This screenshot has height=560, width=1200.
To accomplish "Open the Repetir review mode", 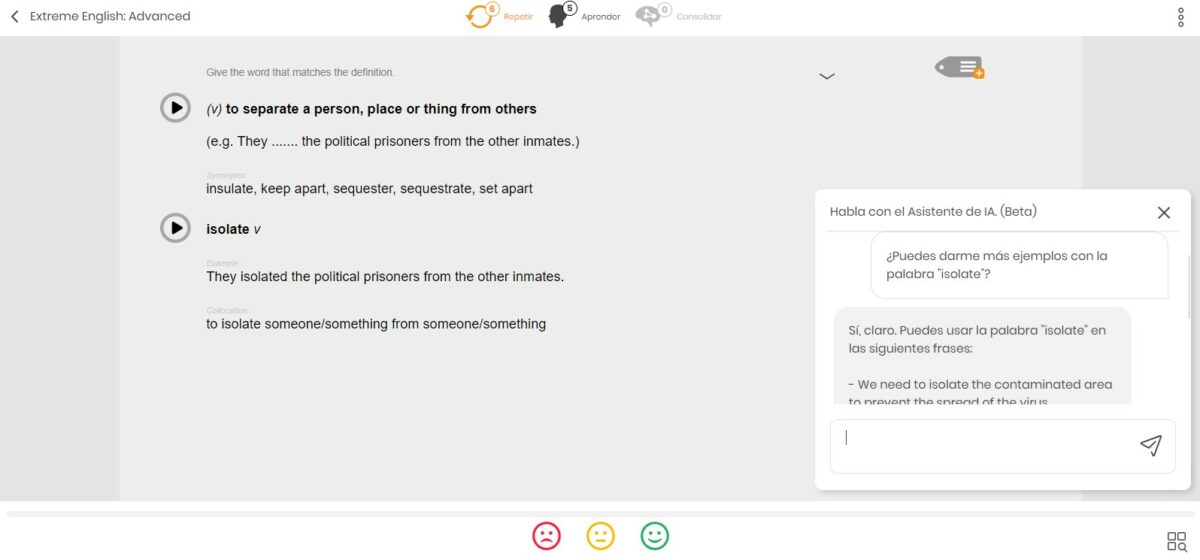I will pyautogui.click(x=500, y=16).
